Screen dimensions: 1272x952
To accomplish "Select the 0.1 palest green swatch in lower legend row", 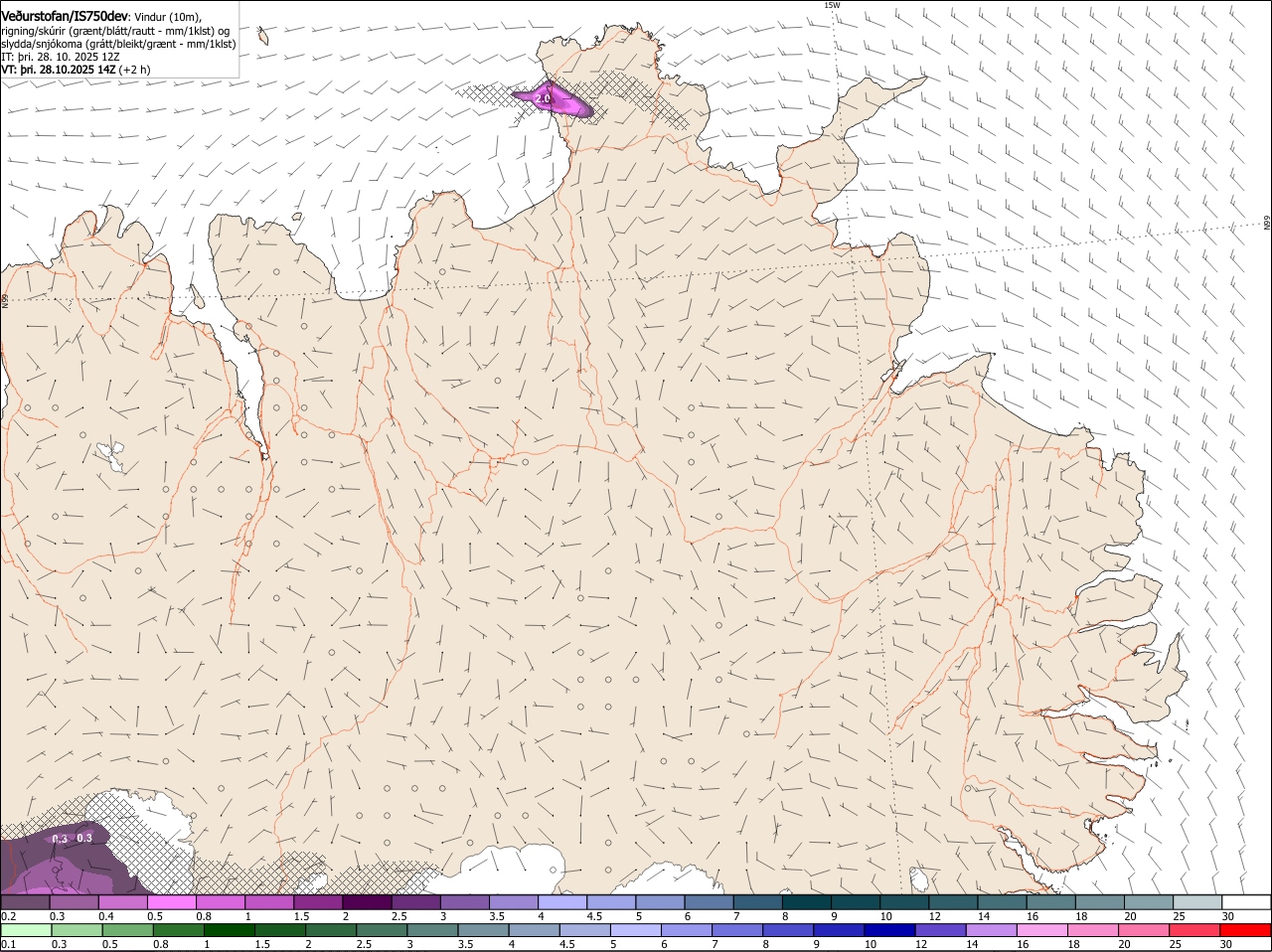I will pyautogui.click(x=26, y=931).
